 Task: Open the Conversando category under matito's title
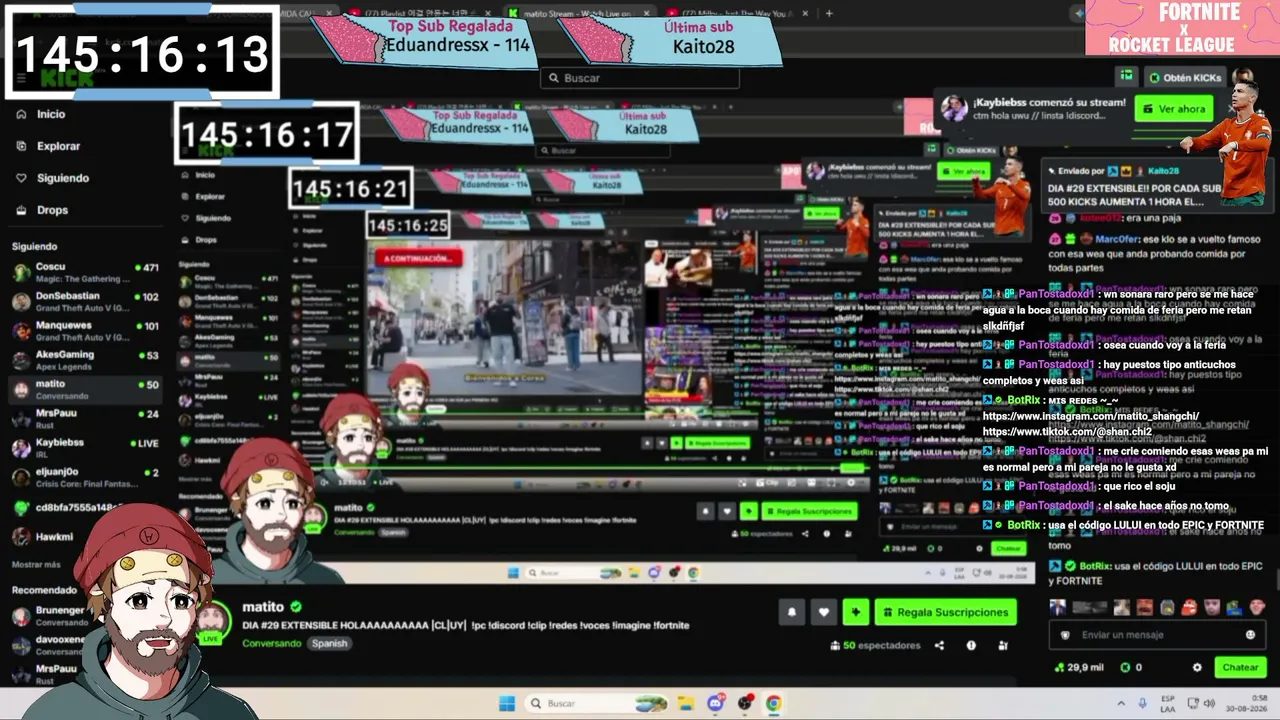[x=272, y=643]
